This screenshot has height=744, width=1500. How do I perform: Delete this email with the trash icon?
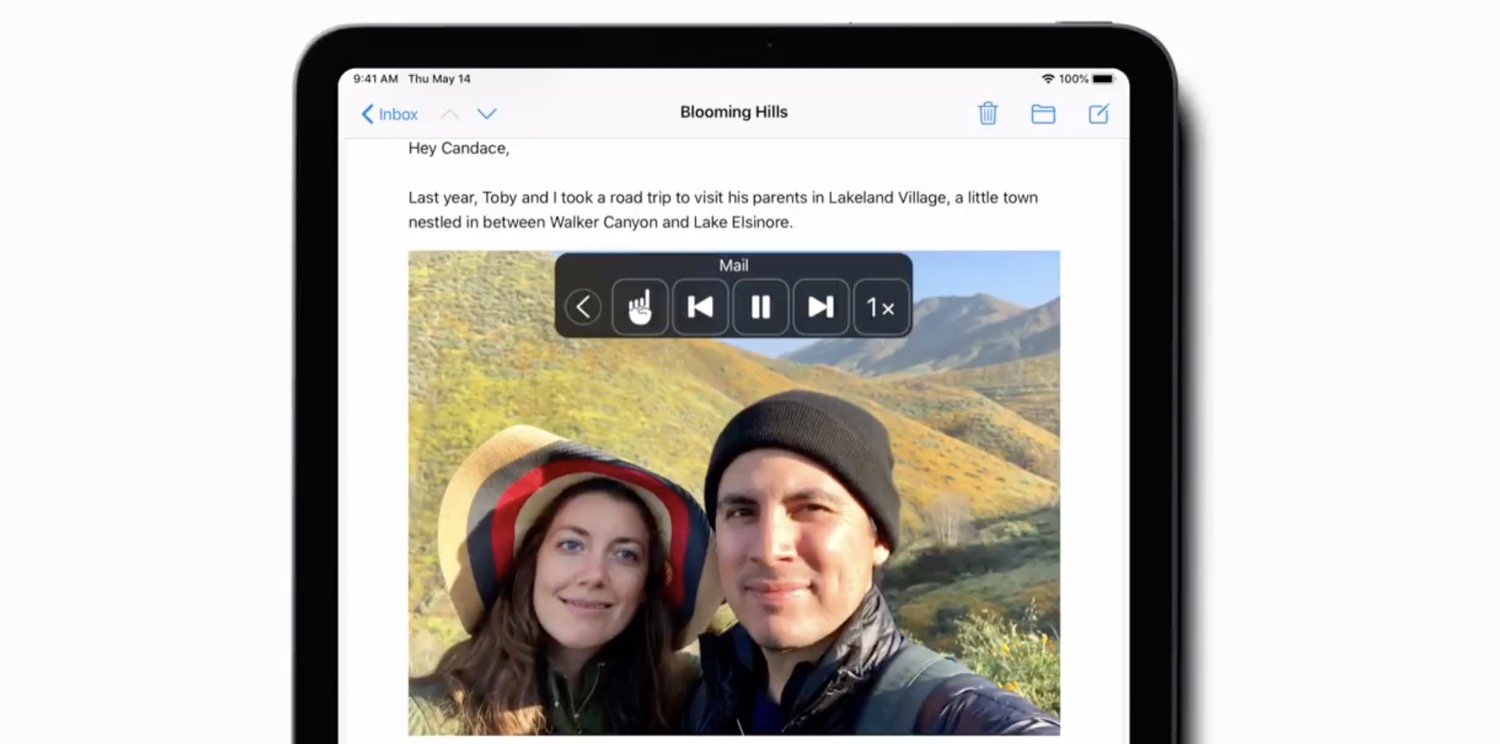point(988,114)
